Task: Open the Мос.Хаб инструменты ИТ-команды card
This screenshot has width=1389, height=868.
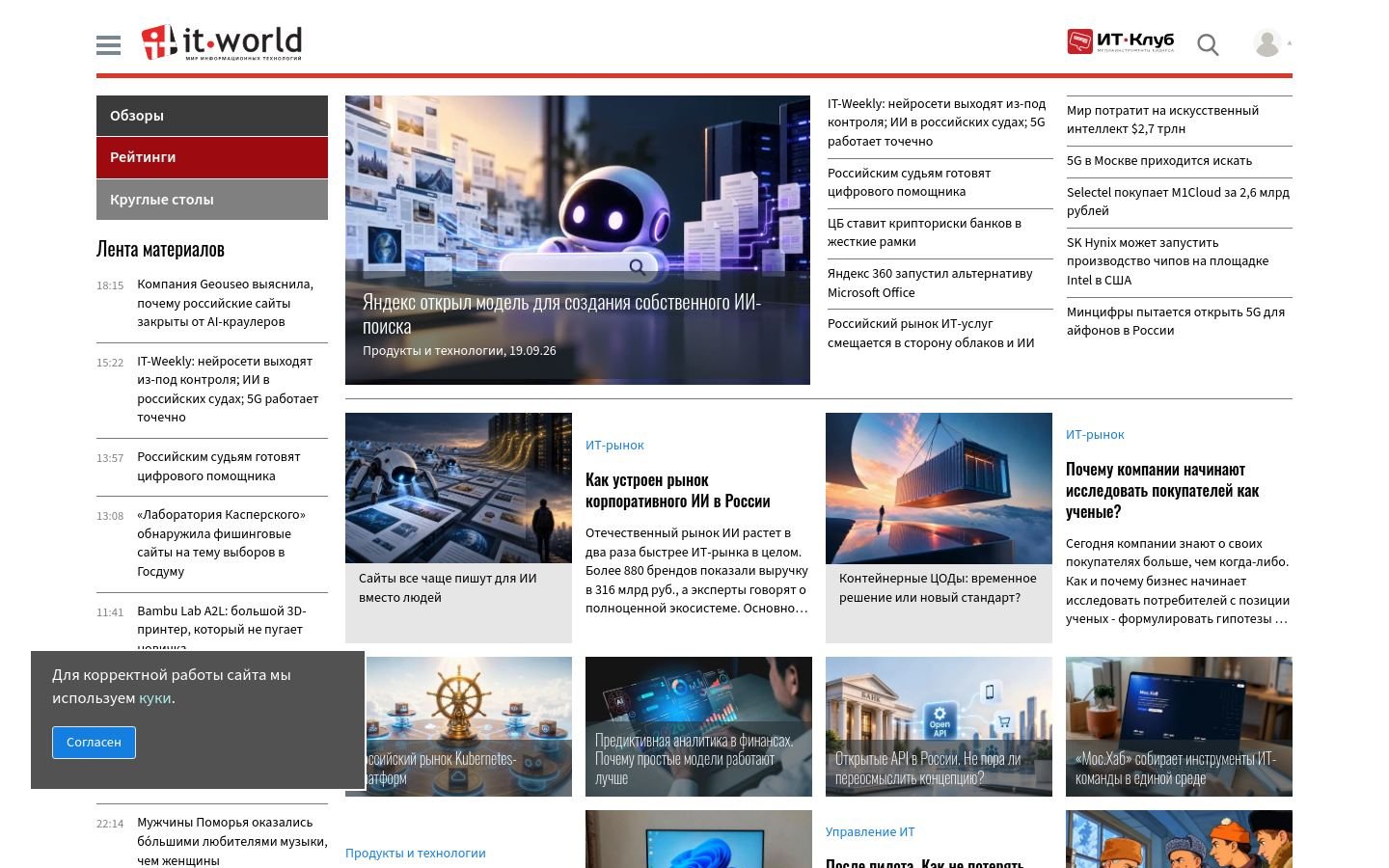Action: click(1179, 726)
